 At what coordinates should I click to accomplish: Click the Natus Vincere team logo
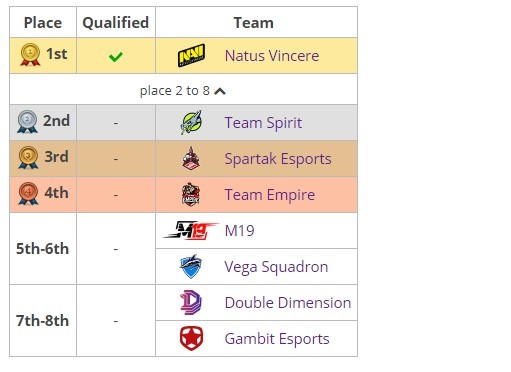(x=191, y=55)
